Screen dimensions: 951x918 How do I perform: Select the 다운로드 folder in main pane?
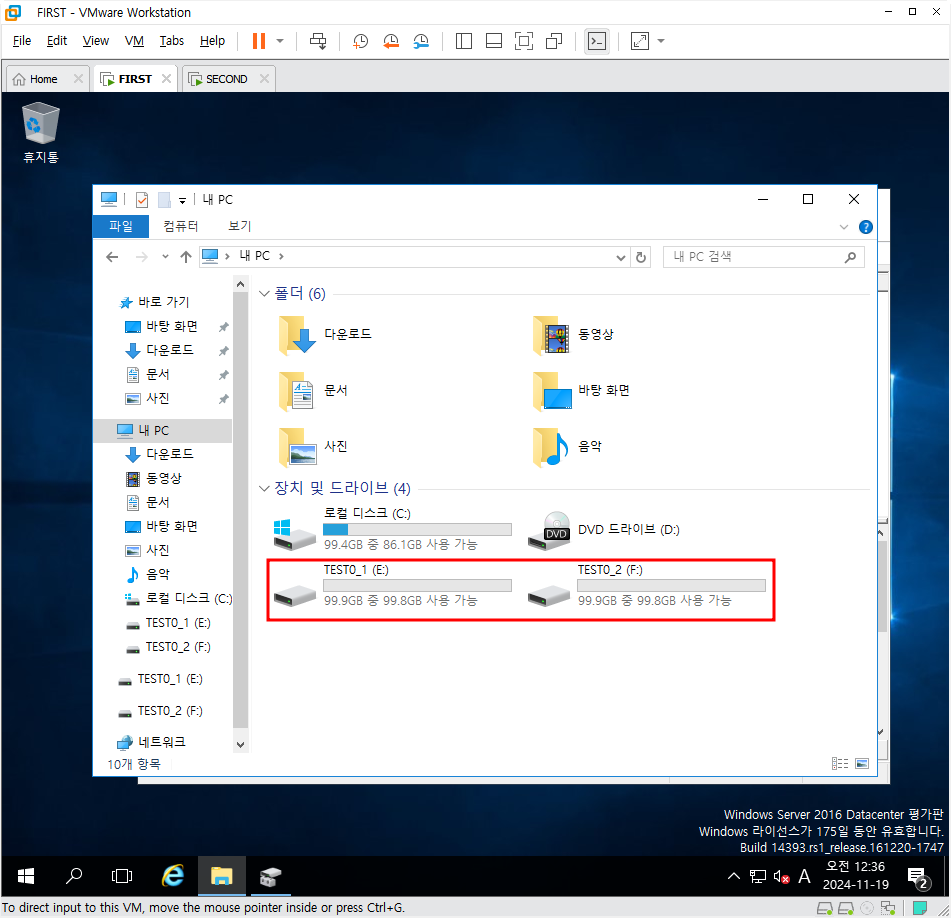pos(325,334)
